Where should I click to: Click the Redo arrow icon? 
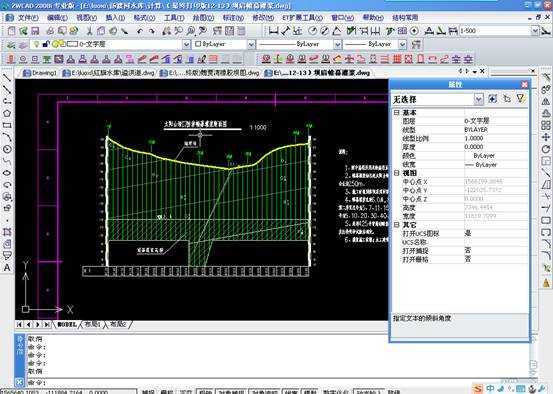[152, 31]
